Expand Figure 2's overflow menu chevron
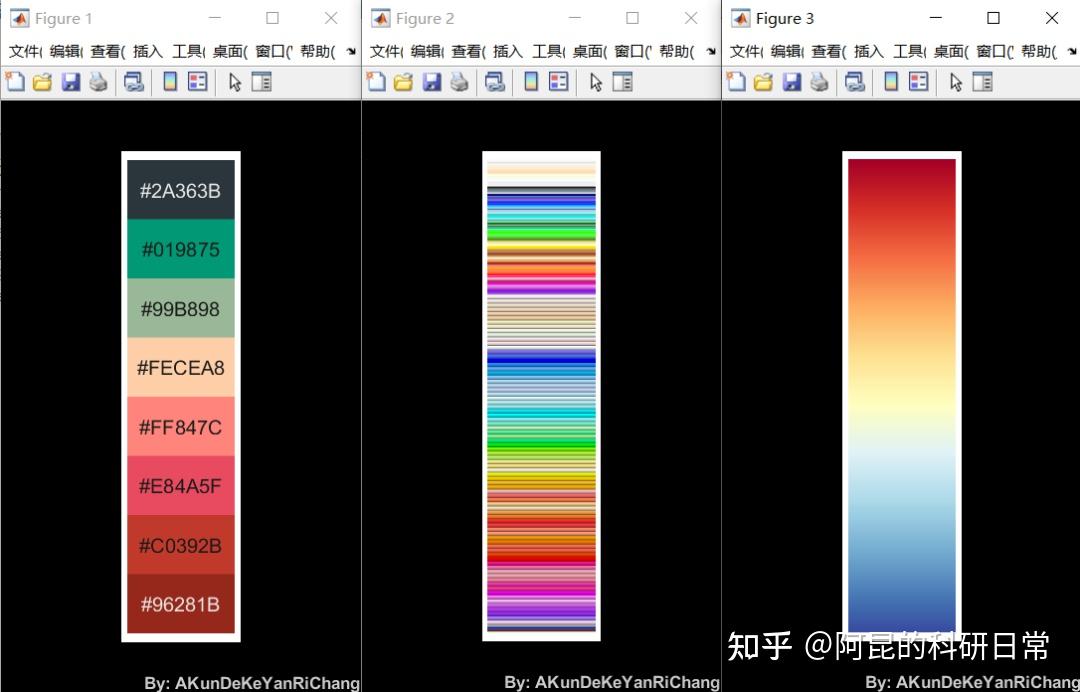Screen dimensions: 1080x692 click(712, 52)
